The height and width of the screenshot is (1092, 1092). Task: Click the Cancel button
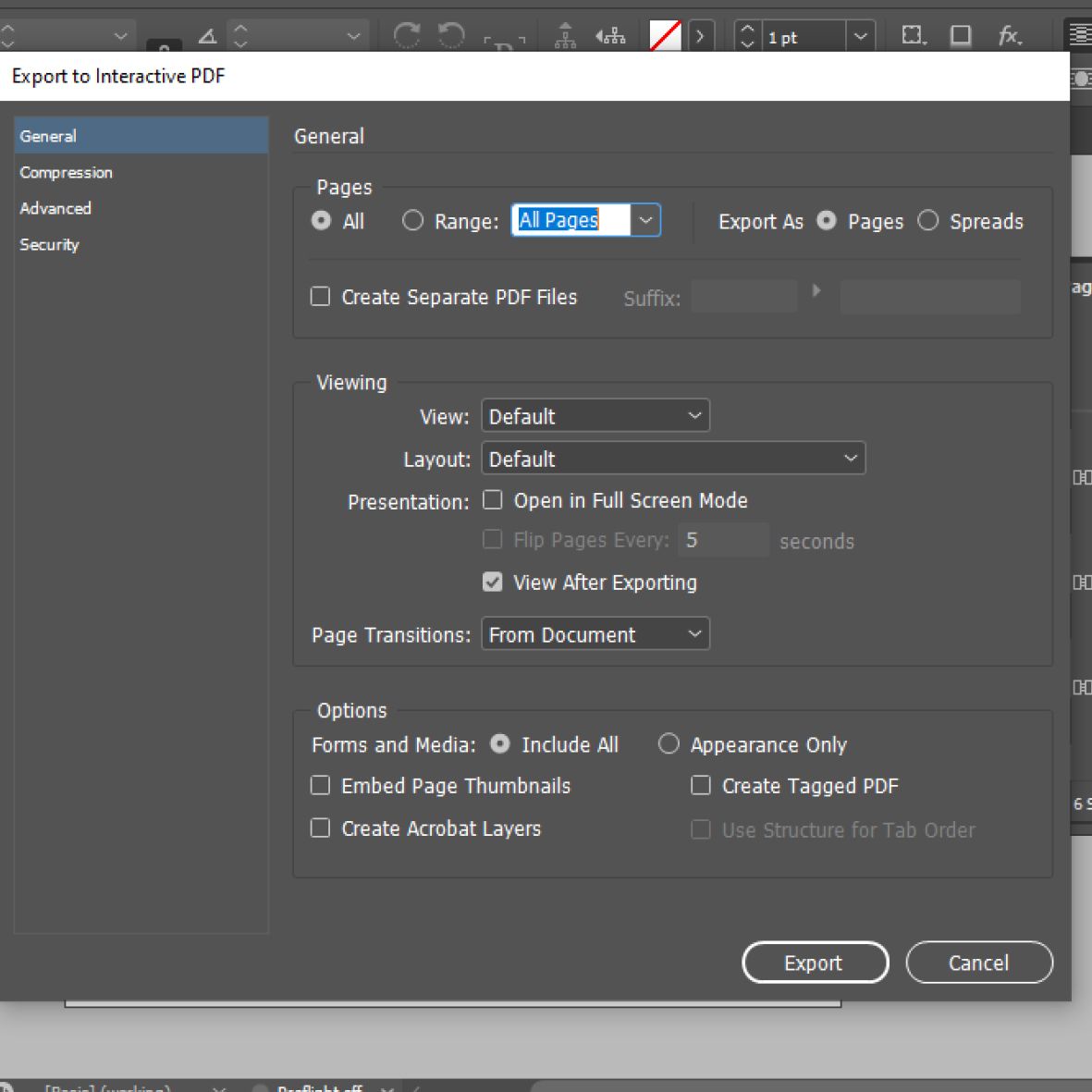pyautogui.click(x=979, y=963)
